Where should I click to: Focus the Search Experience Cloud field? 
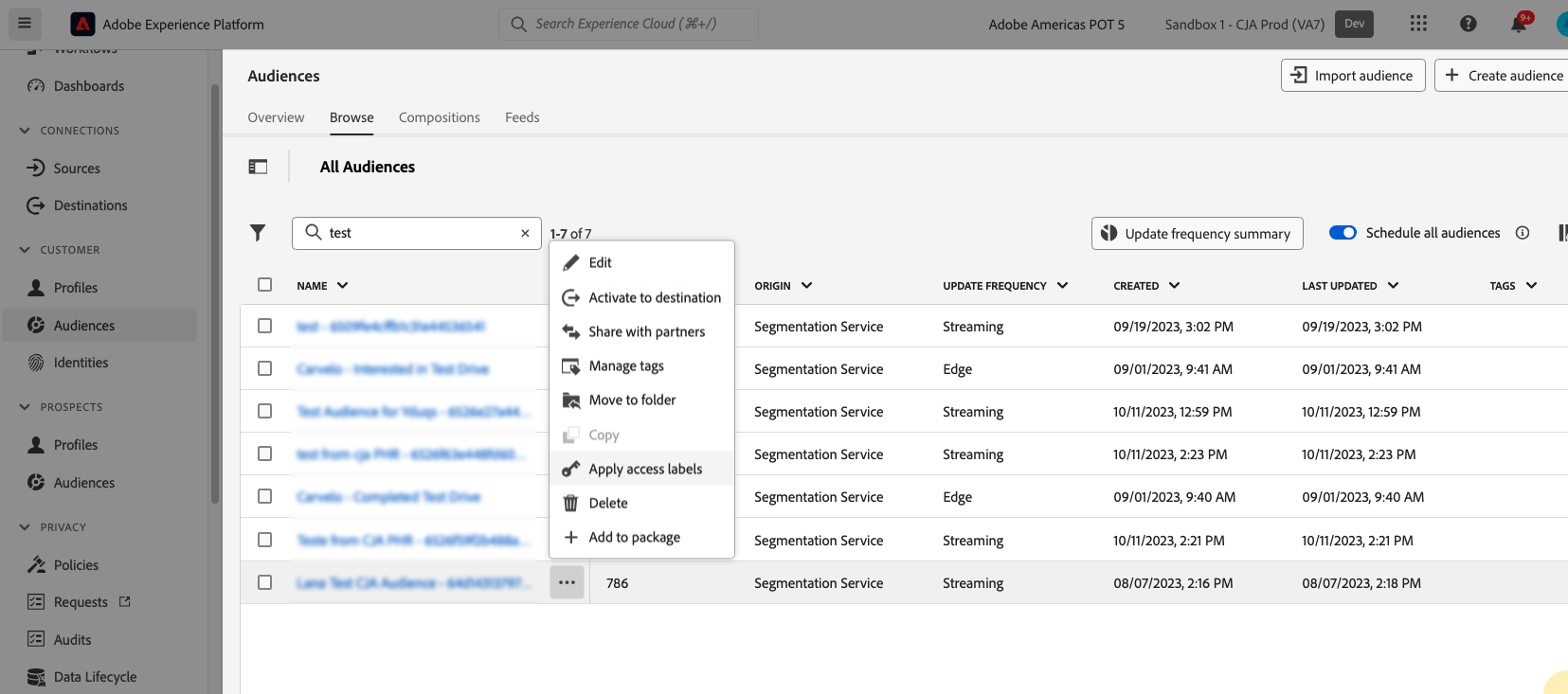[x=628, y=24]
